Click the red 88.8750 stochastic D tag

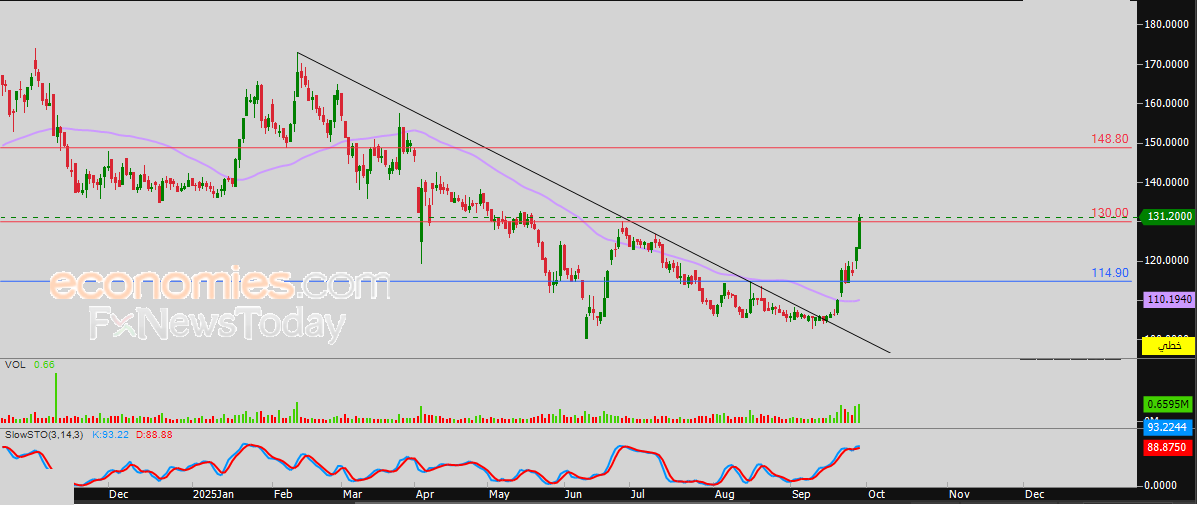tap(1167, 448)
